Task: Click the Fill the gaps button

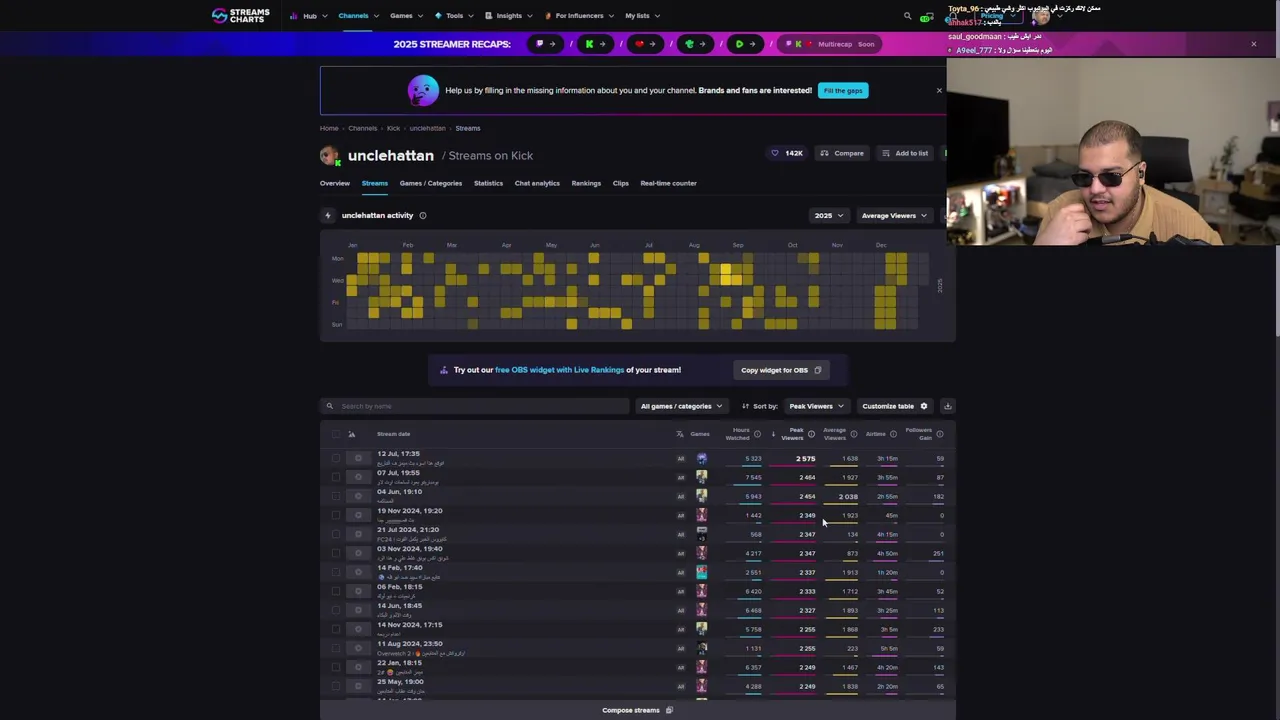Action: click(843, 91)
